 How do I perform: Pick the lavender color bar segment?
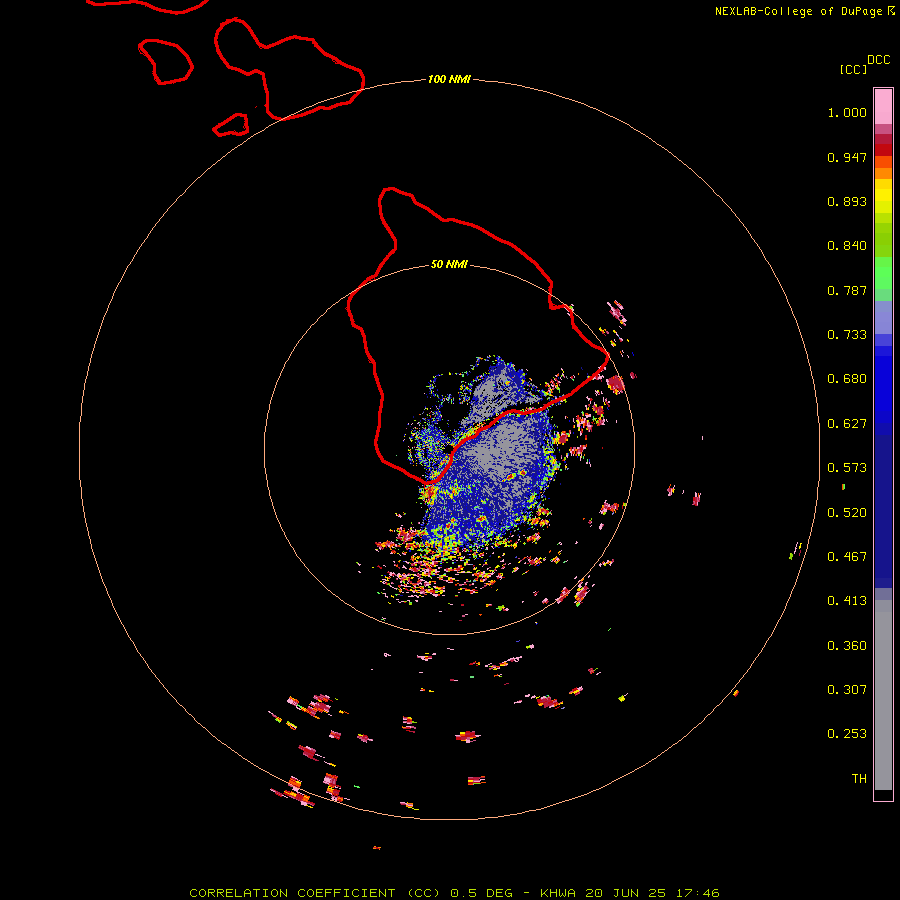point(883,318)
